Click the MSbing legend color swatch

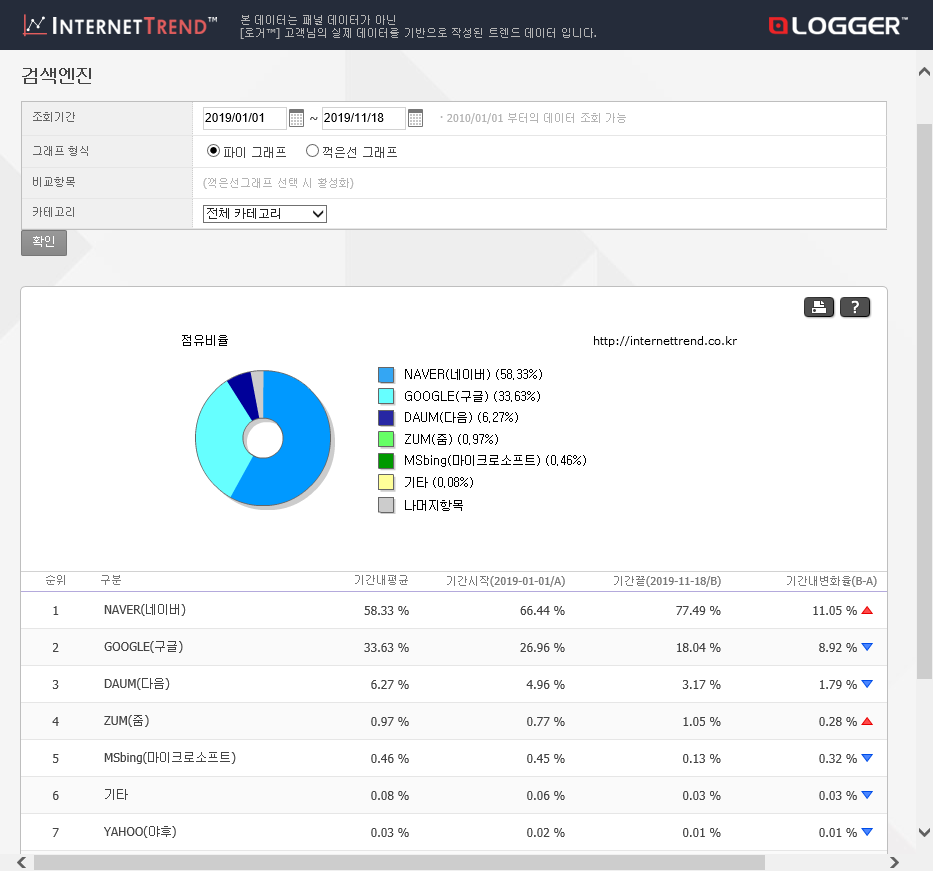coord(386,460)
